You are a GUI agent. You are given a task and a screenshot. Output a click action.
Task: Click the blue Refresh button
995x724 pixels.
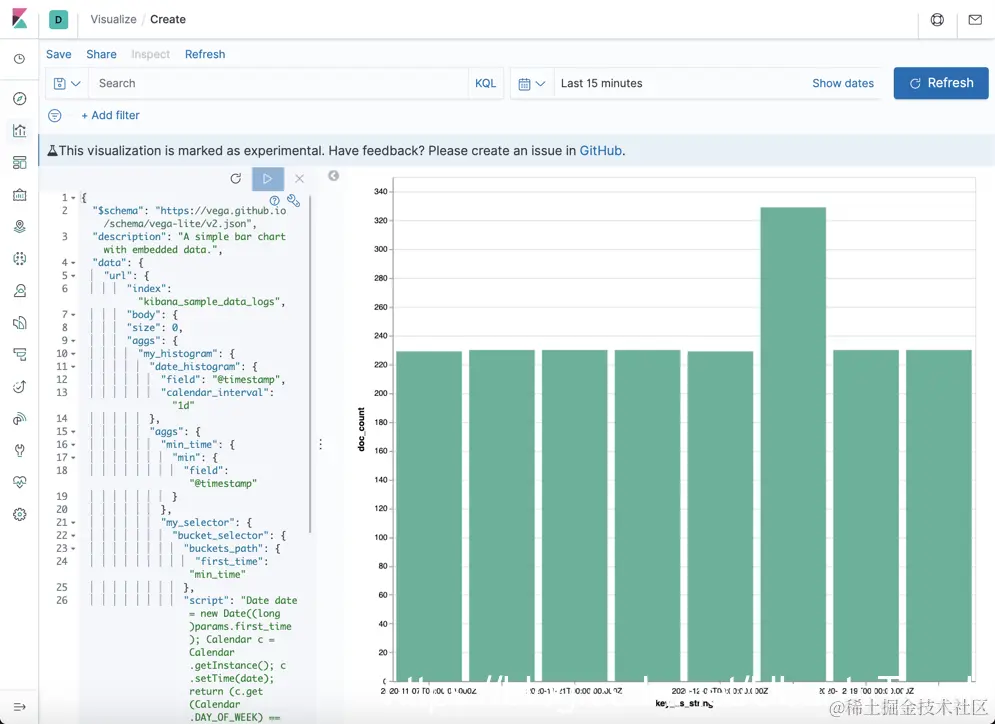tap(941, 83)
